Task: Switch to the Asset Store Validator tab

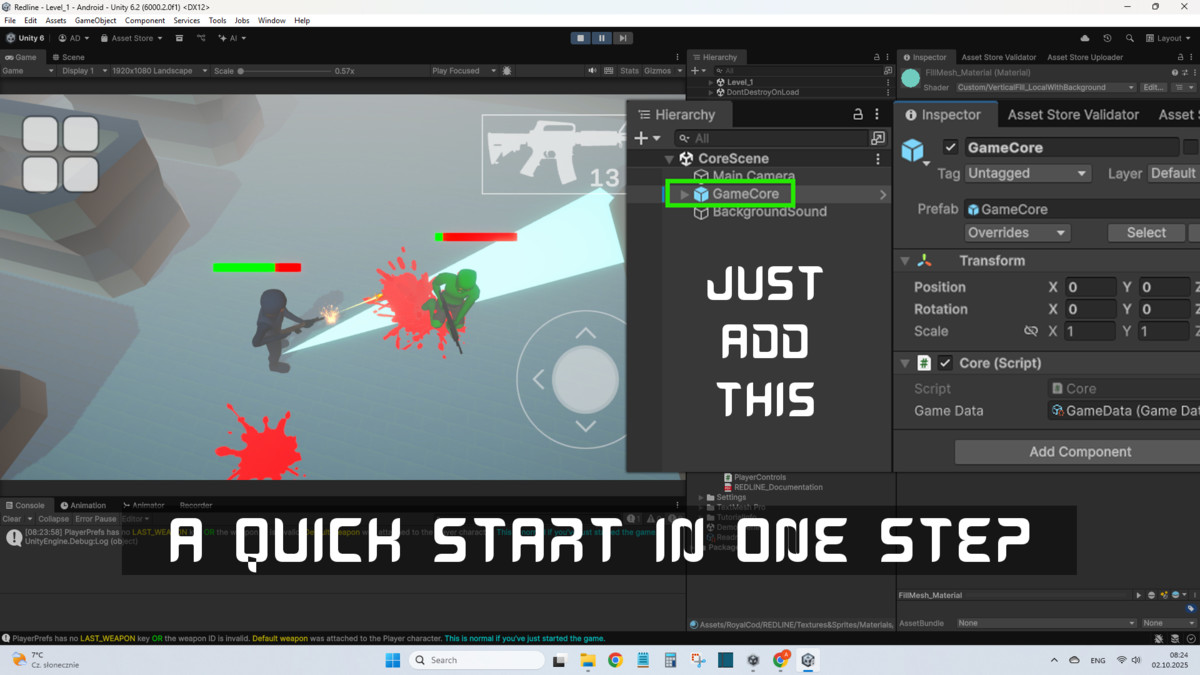Action: (1072, 114)
